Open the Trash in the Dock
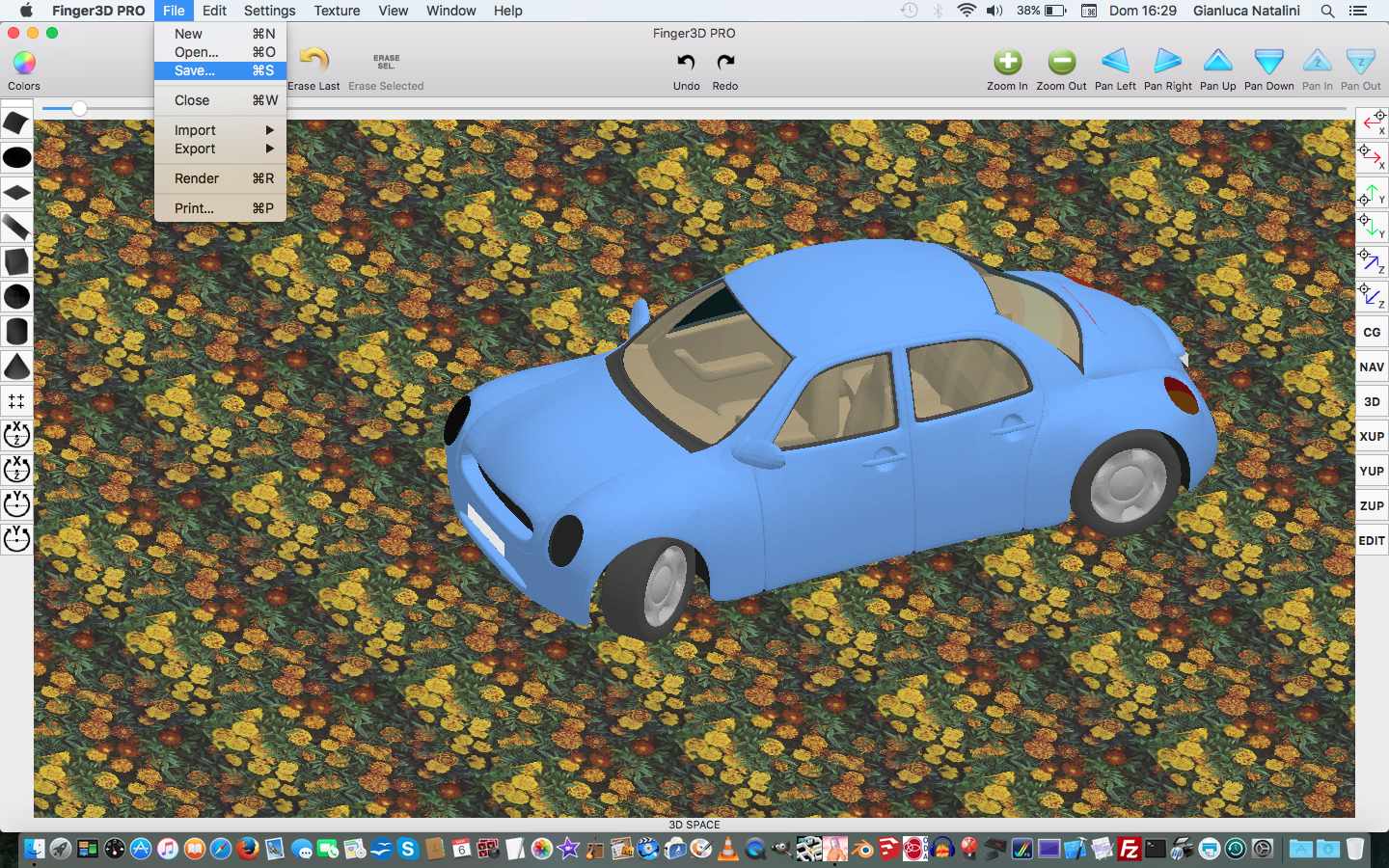The width and height of the screenshot is (1389, 868). [1355, 849]
